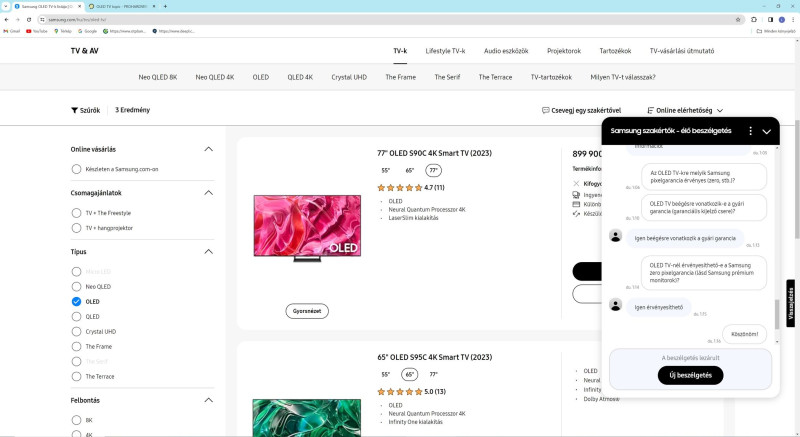Reload the page with the refresh icon

[29, 19]
